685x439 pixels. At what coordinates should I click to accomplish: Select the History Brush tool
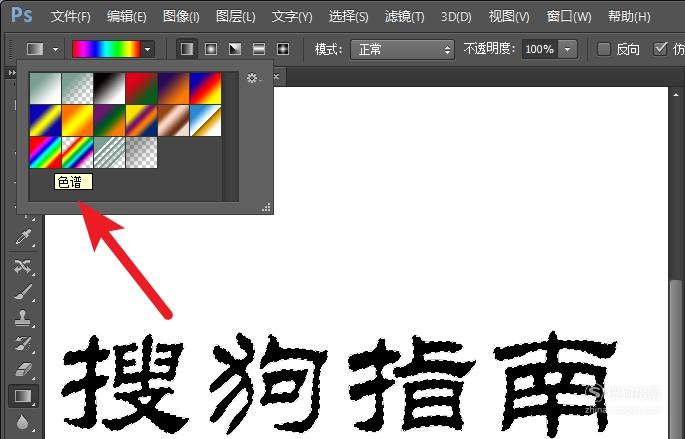(x=23, y=344)
